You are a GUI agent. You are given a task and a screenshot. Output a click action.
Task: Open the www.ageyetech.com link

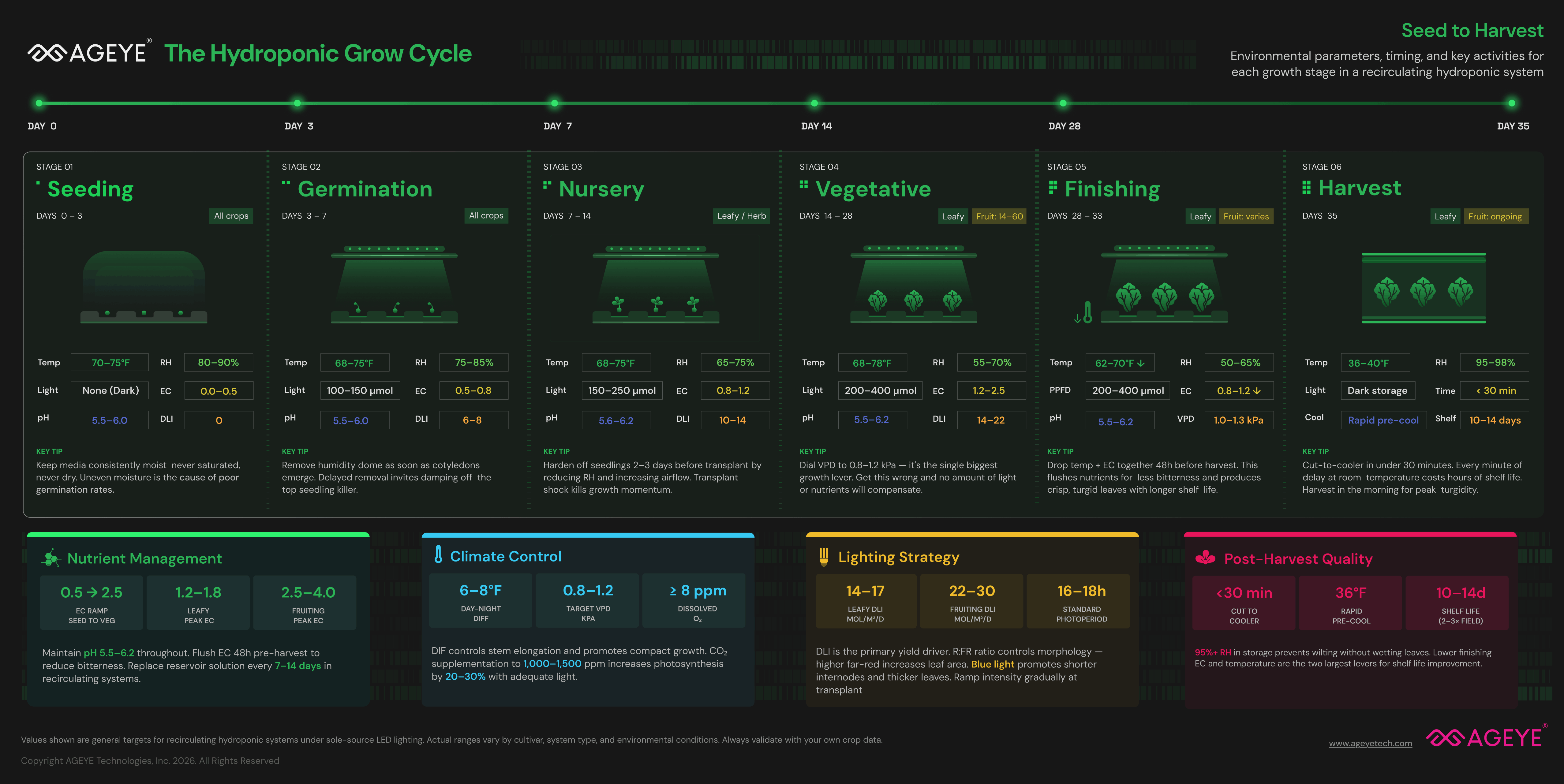click(x=1370, y=743)
